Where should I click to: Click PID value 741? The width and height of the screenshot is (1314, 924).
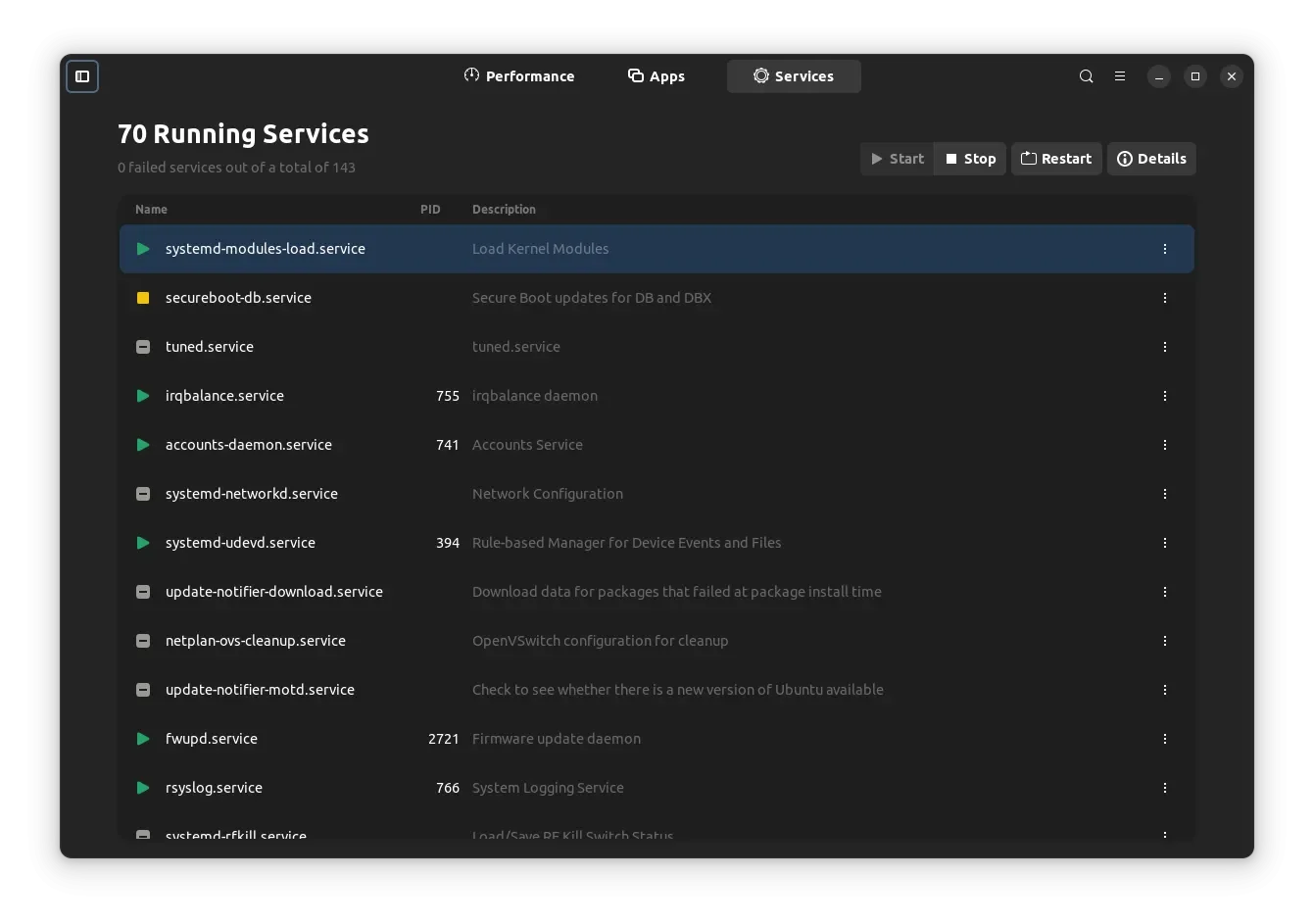click(x=448, y=445)
